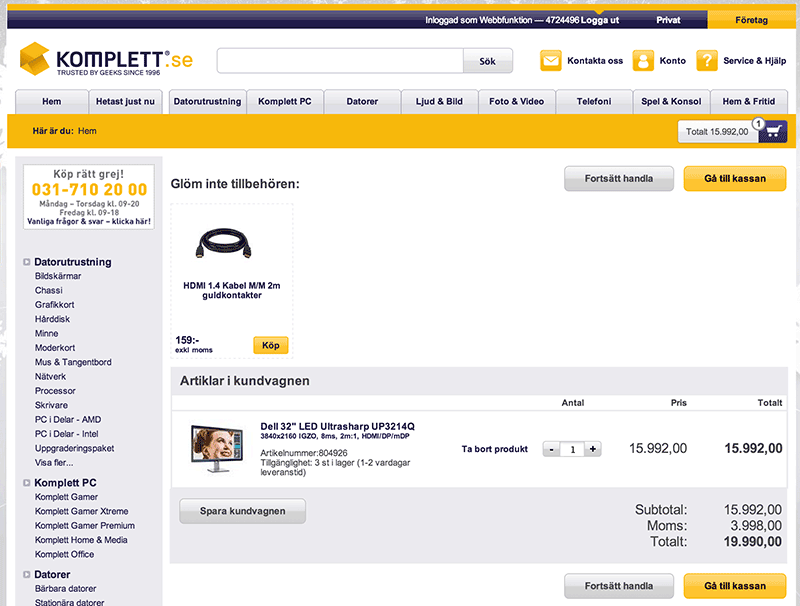
Task: Click the Komplett.se logo
Action: click(105, 60)
